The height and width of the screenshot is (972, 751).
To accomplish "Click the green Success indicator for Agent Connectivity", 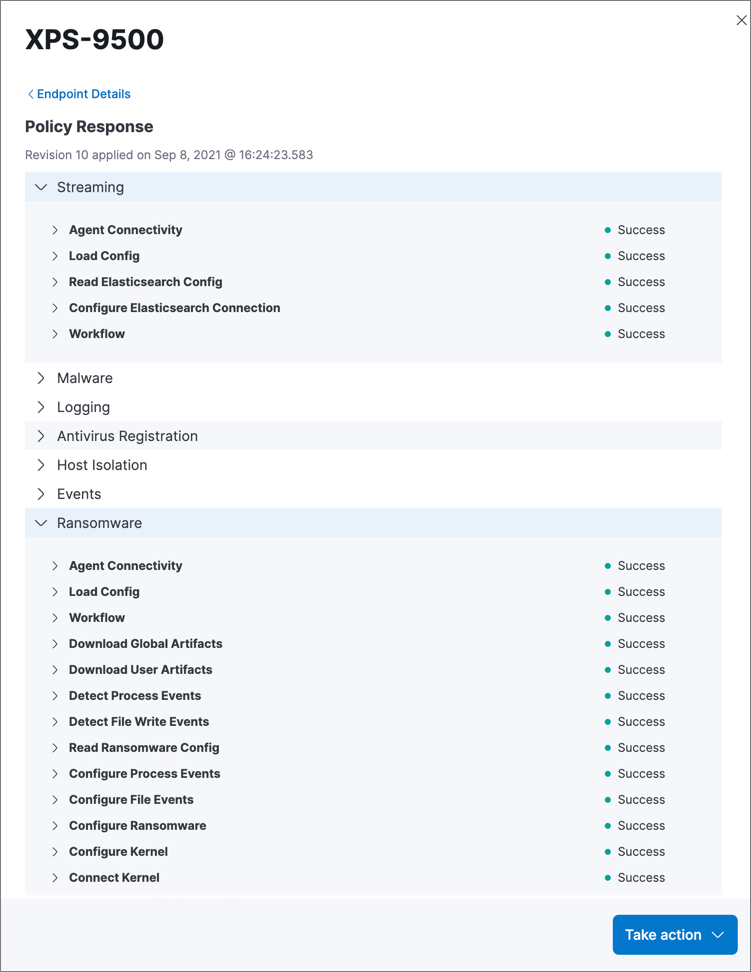I will click(x=607, y=230).
